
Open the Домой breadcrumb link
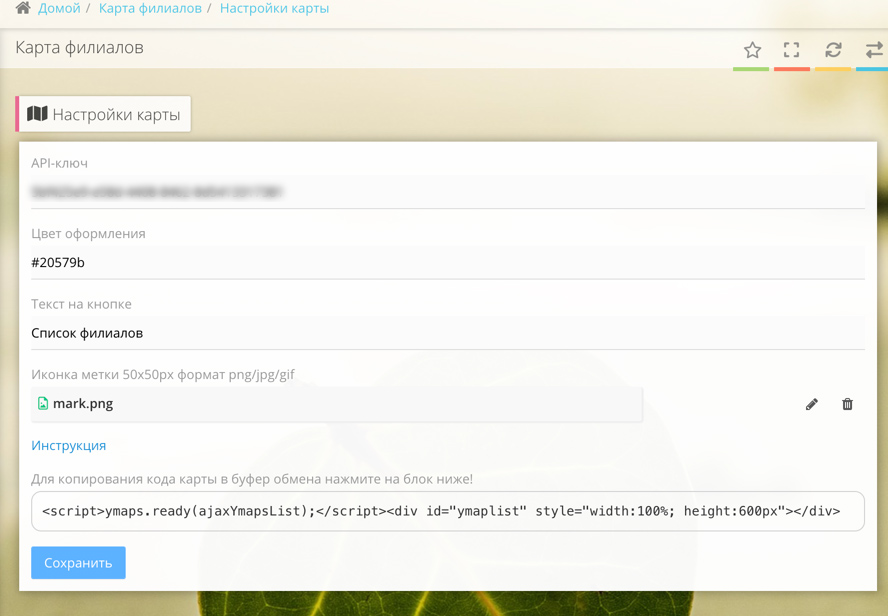pyautogui.click(x=59, y=8)
